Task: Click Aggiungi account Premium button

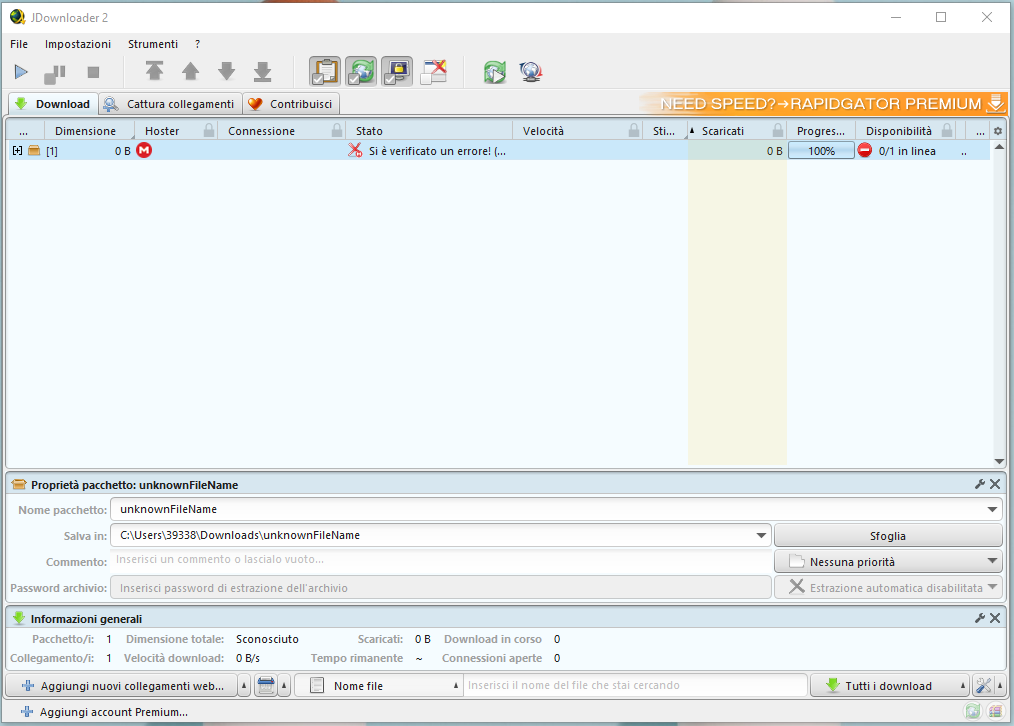Action: 105,712
